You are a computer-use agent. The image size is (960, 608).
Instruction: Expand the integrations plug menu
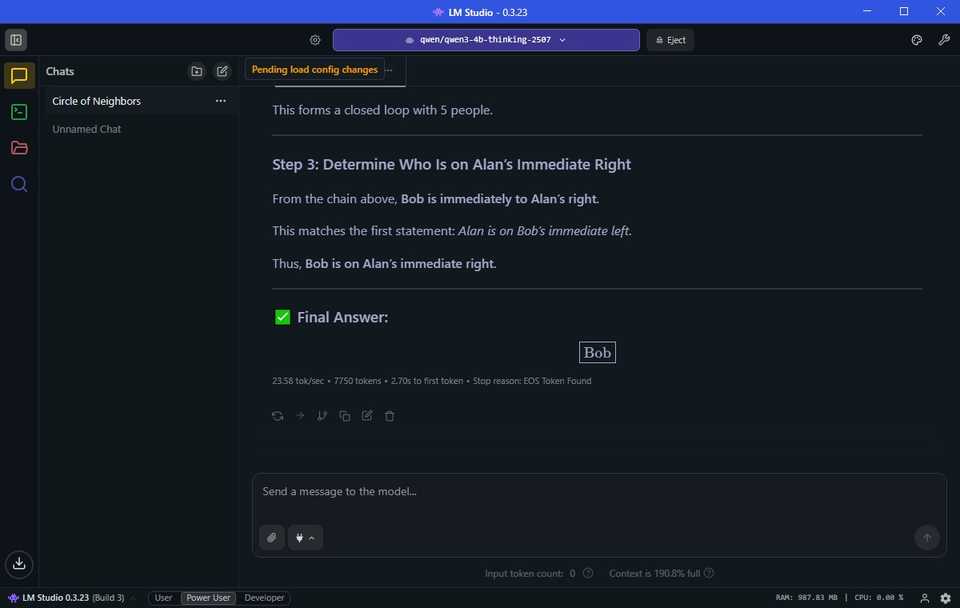pyautogui.click(x=305, y=538)
